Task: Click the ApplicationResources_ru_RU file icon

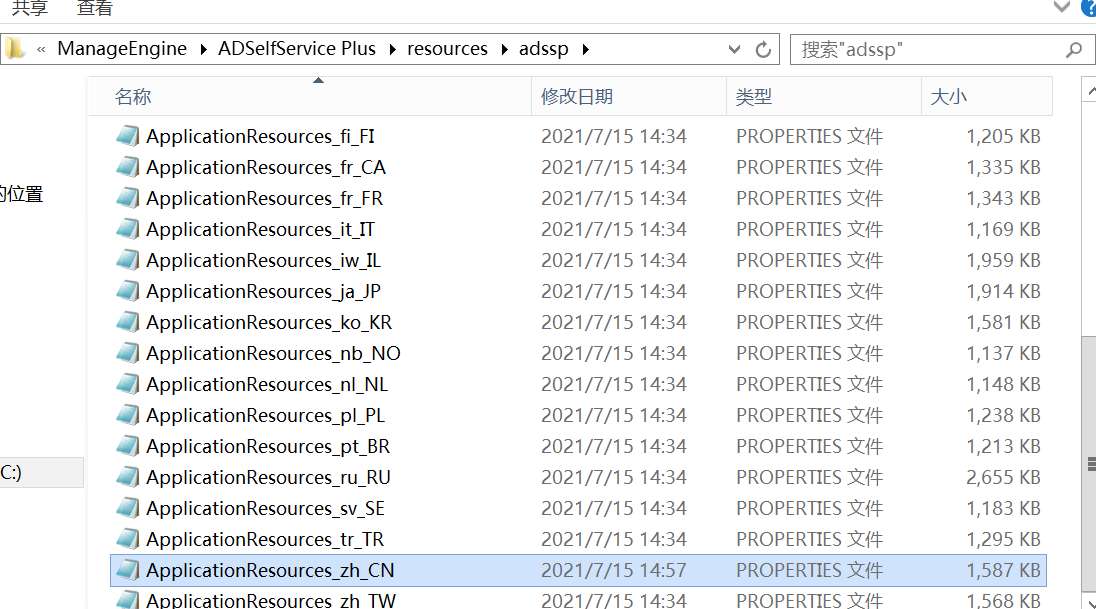Action: pyautogui.click(x=127, y=477)
